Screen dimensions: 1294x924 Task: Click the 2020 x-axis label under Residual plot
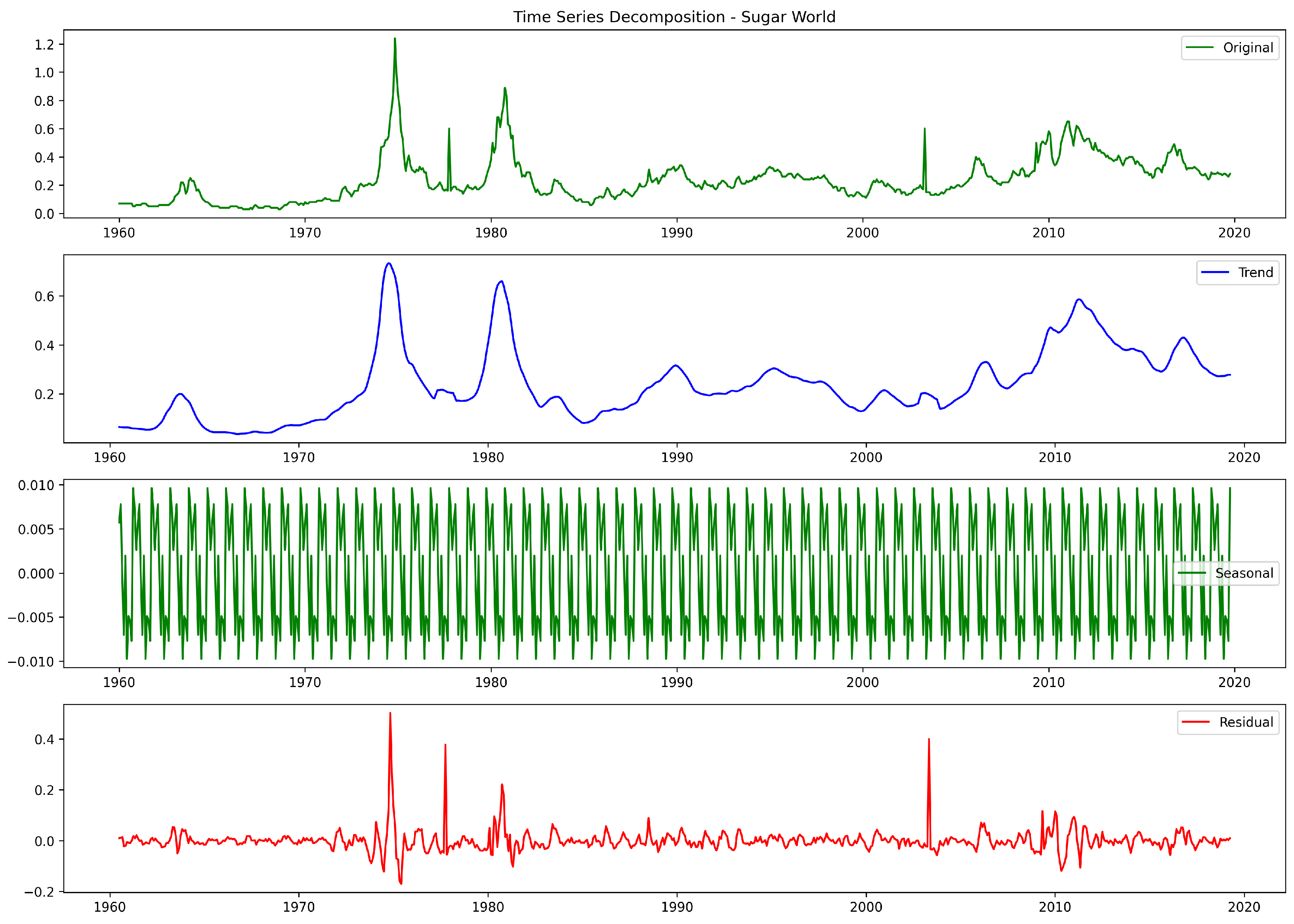(x=1244, y=907)
